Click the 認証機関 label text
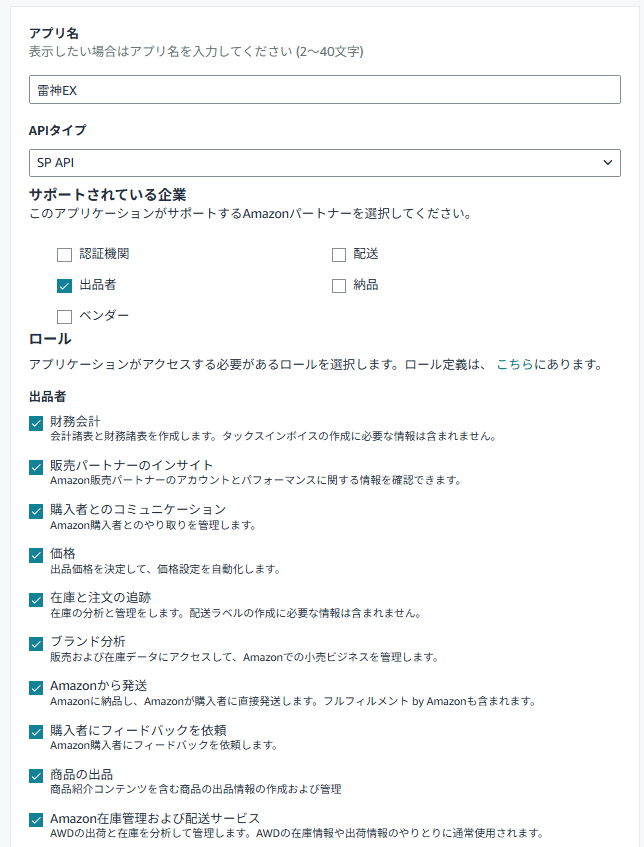The width and height of the screenshot is (644, 847). 104,254
